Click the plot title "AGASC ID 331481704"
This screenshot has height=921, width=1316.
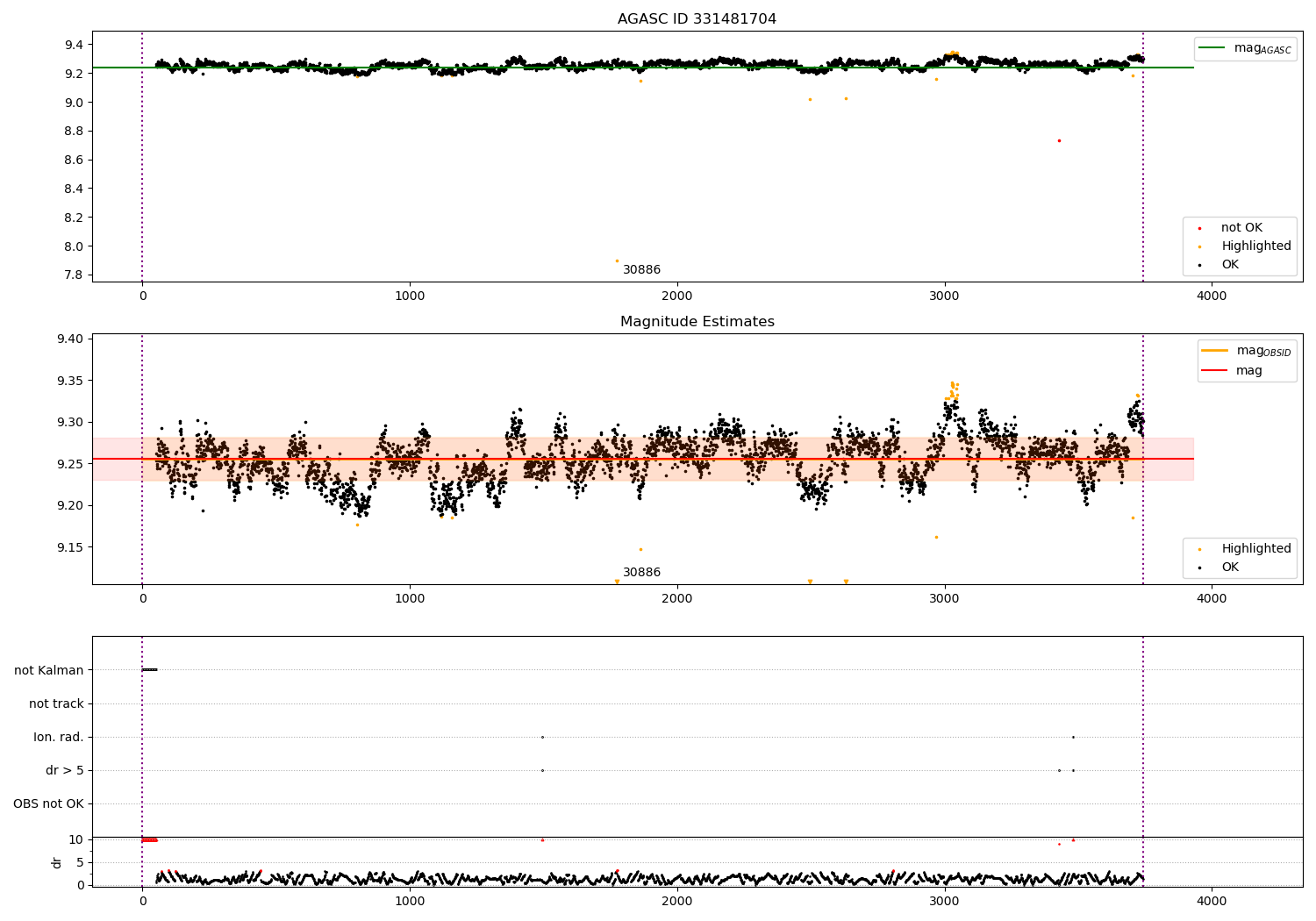697,19
